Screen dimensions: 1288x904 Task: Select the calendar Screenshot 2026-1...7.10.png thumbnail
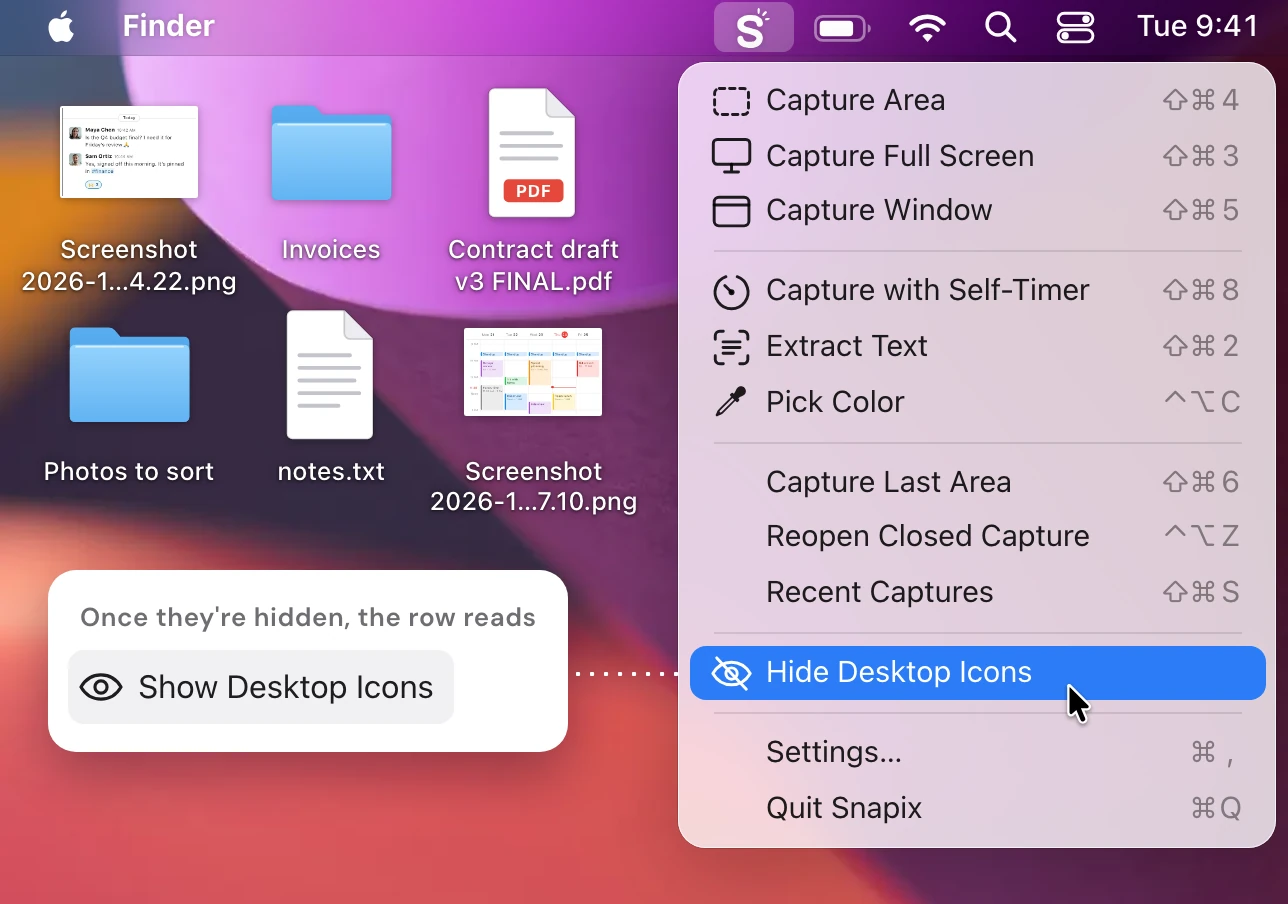[533, 372]
